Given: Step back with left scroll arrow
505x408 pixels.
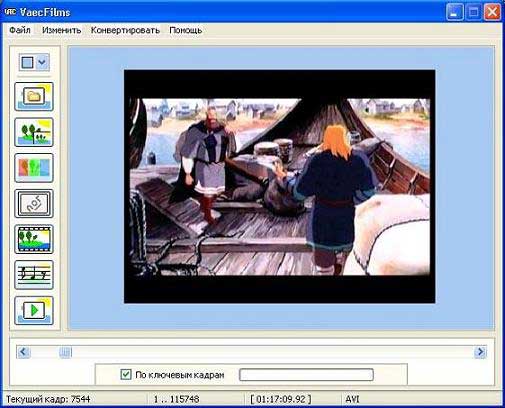Looking at the screenshot, I should tap(23, 352).
